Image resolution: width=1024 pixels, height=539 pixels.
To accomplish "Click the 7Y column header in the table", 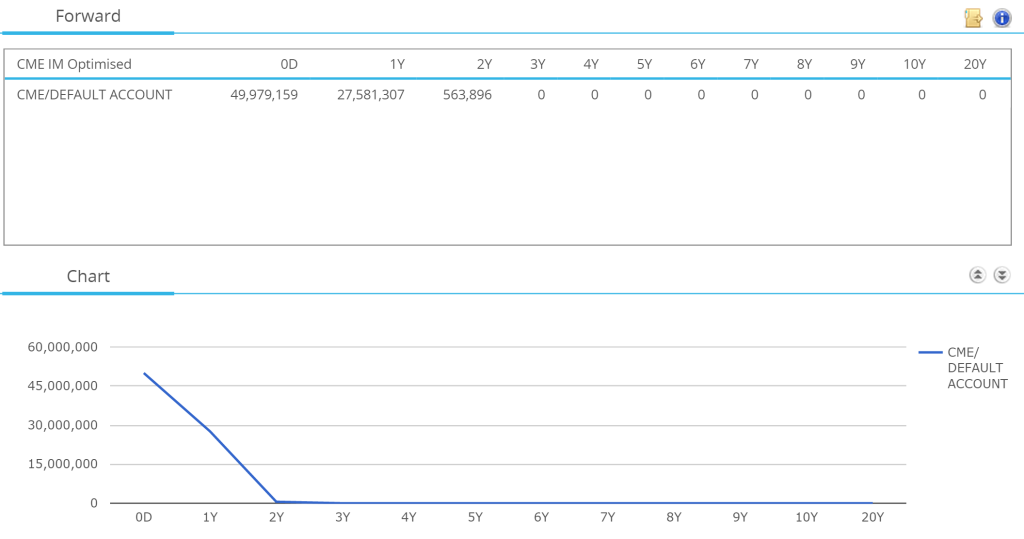I will click(751, 64).
